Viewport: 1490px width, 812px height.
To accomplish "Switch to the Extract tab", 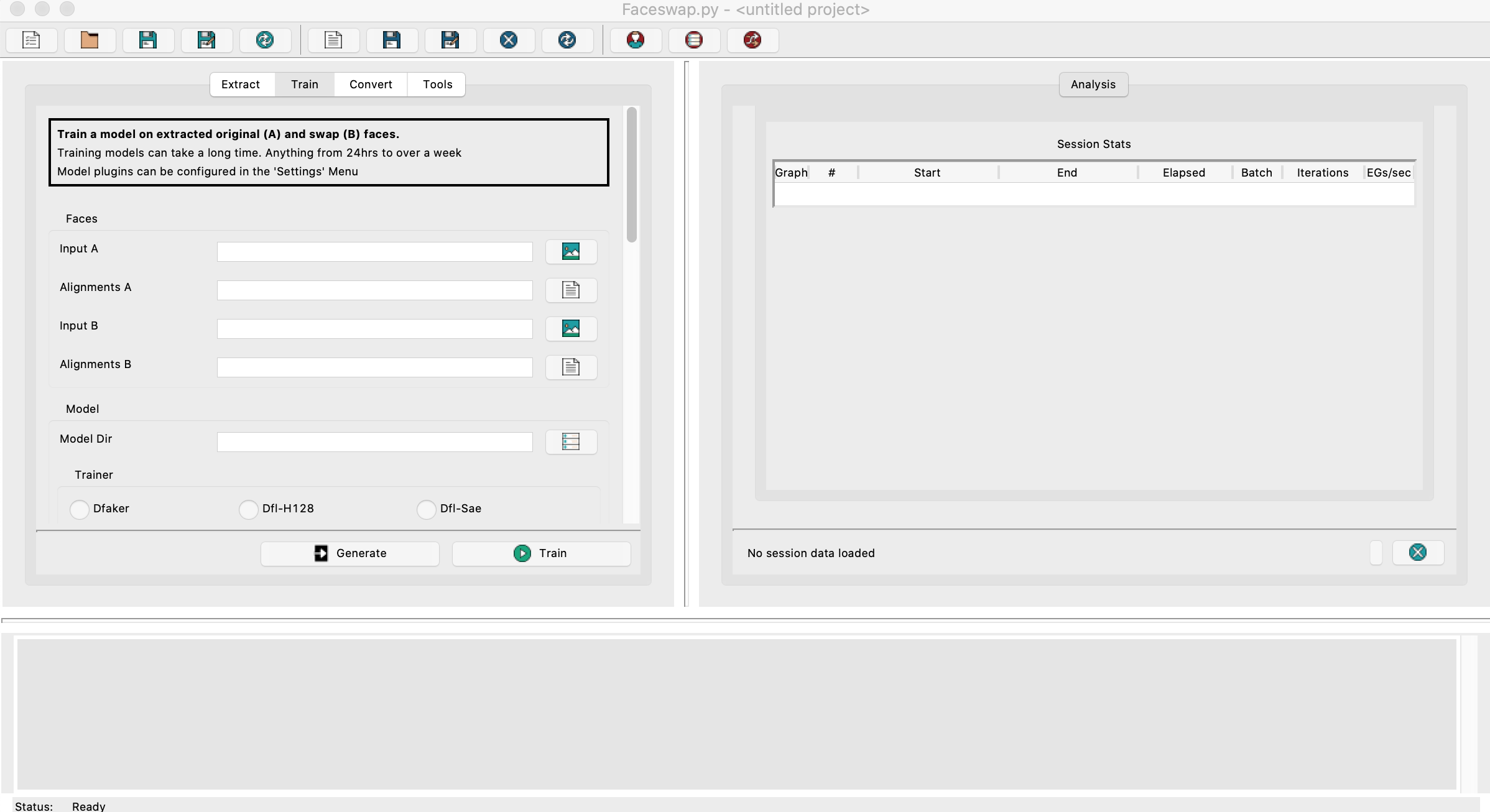I will click(241, 85).
